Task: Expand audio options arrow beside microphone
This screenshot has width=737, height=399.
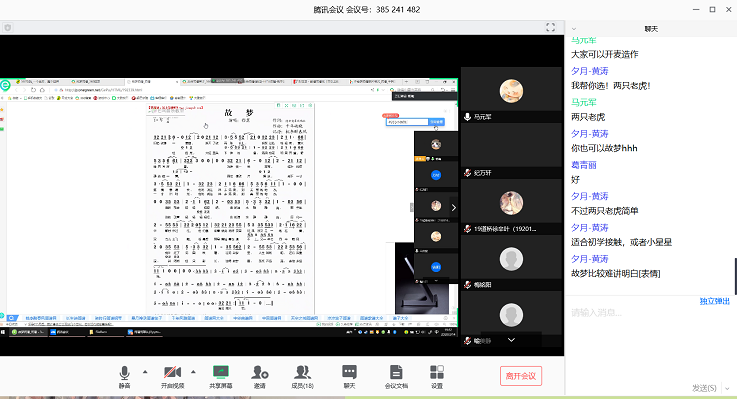Action: click(x=145, y=372)
